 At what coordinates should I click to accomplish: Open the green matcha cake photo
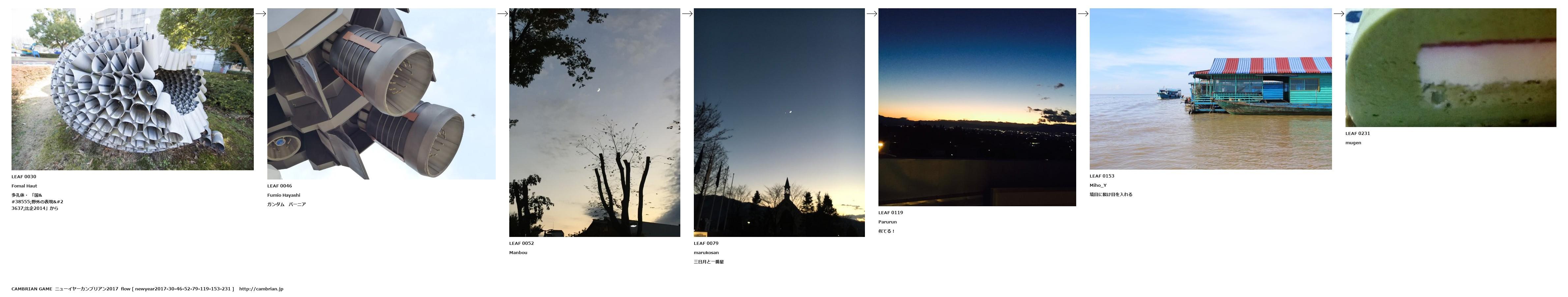(1451, 68)
